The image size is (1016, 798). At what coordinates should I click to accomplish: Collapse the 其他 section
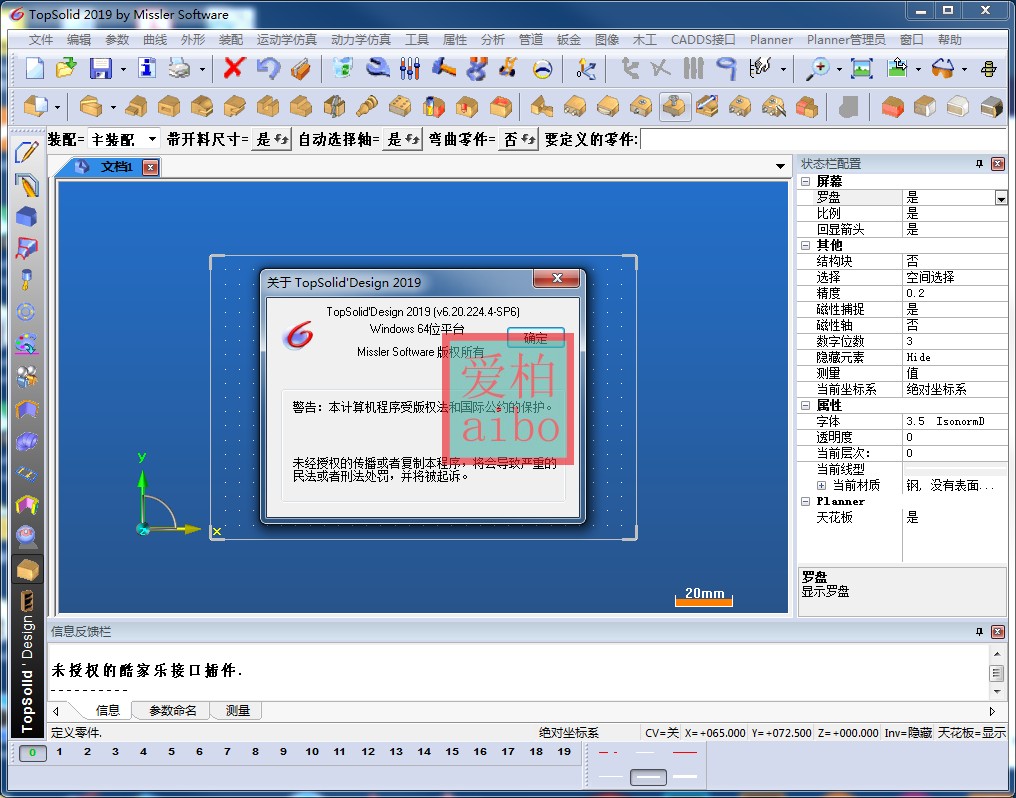click(x=805, y=245)
